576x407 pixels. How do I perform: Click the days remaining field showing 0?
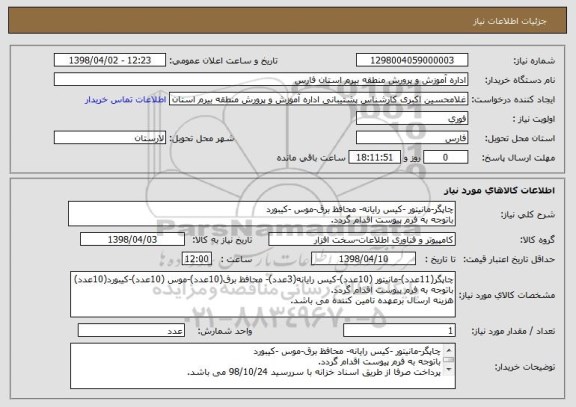pyautogui.click(x=446, y=157)
